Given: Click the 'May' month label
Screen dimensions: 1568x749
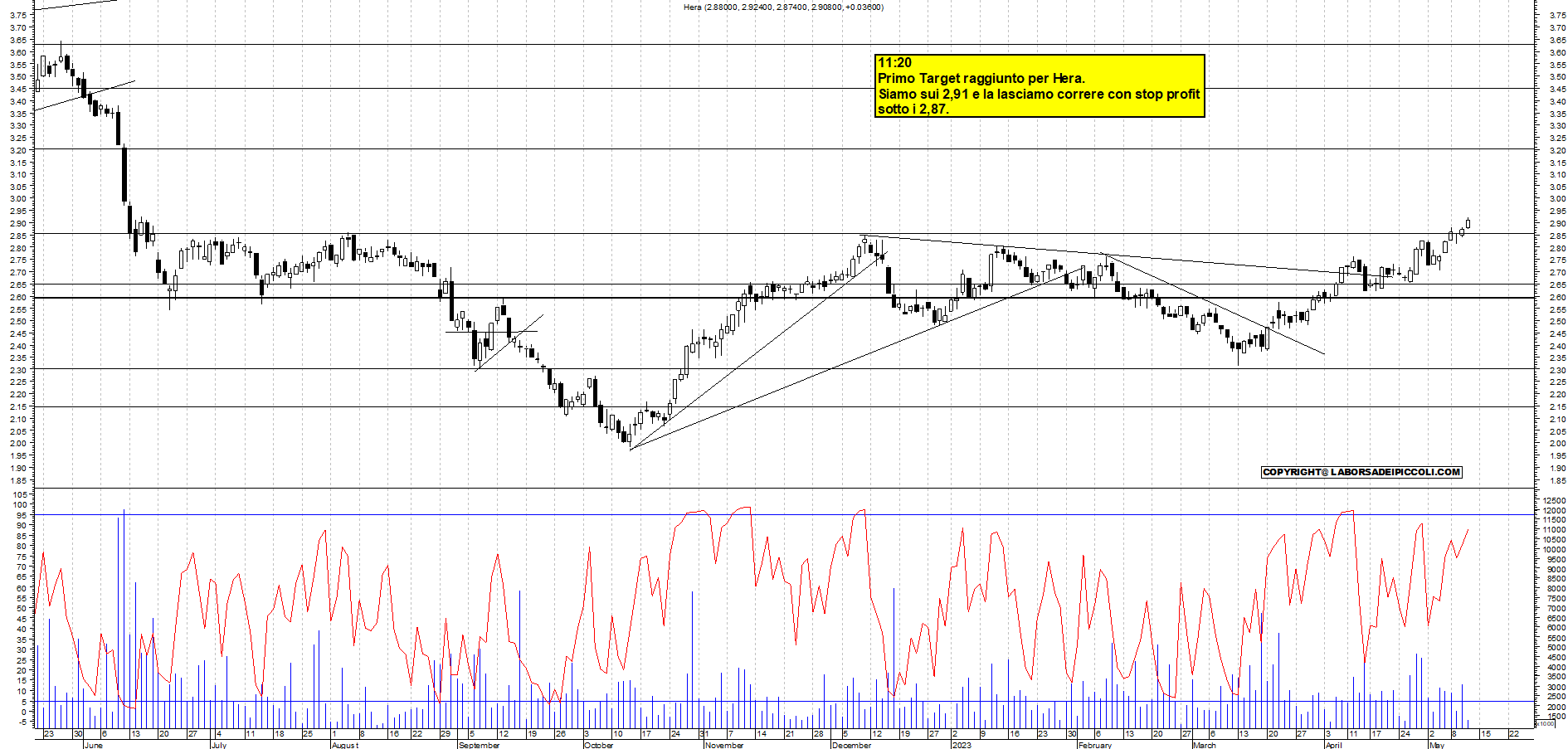Looking at the screenshot, I should [x=1437, y=745].
